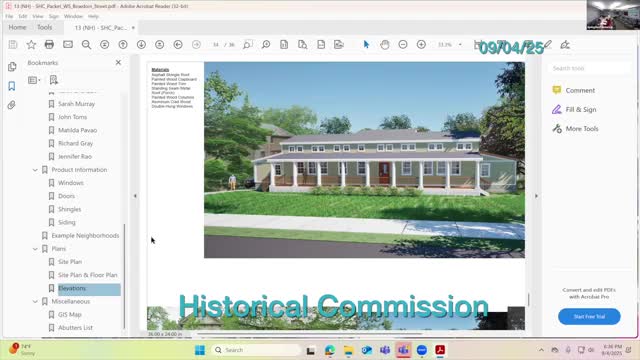Click the Bookmarks panel vertical scrollbar

124,276
